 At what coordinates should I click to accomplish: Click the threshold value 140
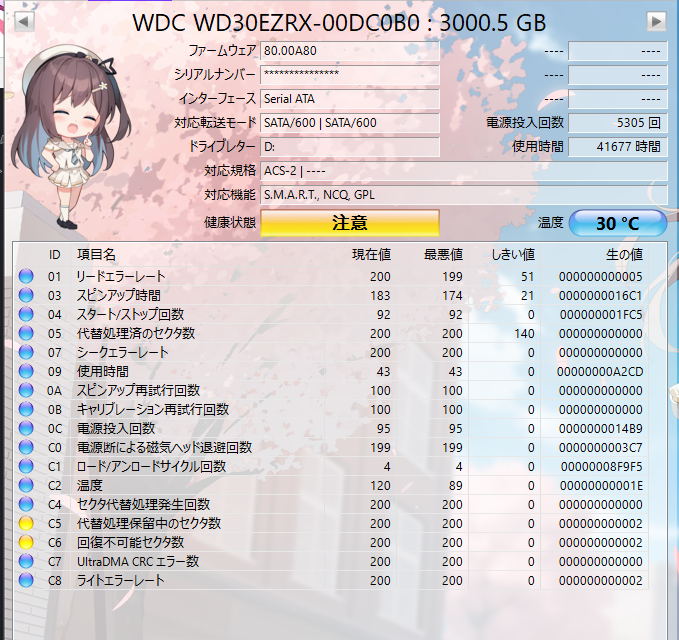coord(524,334)
